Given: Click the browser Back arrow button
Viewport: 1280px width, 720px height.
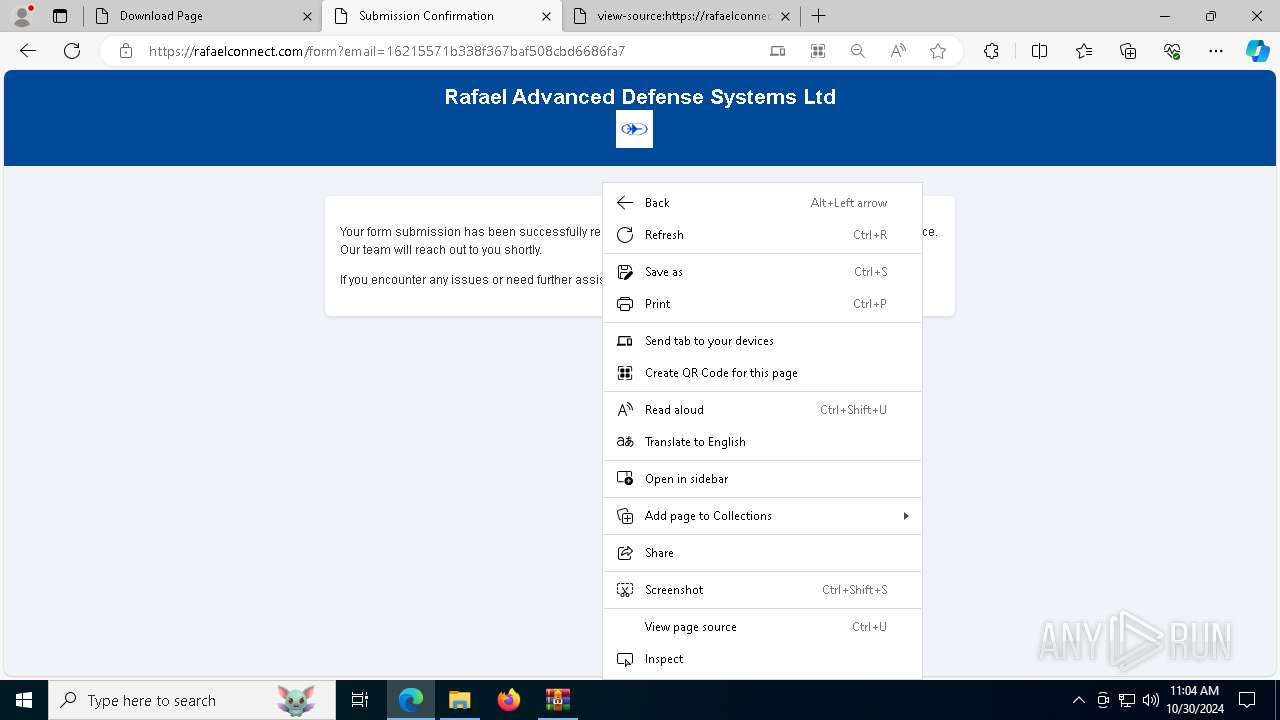Looking at the screenshot, I should click(28, 51).
